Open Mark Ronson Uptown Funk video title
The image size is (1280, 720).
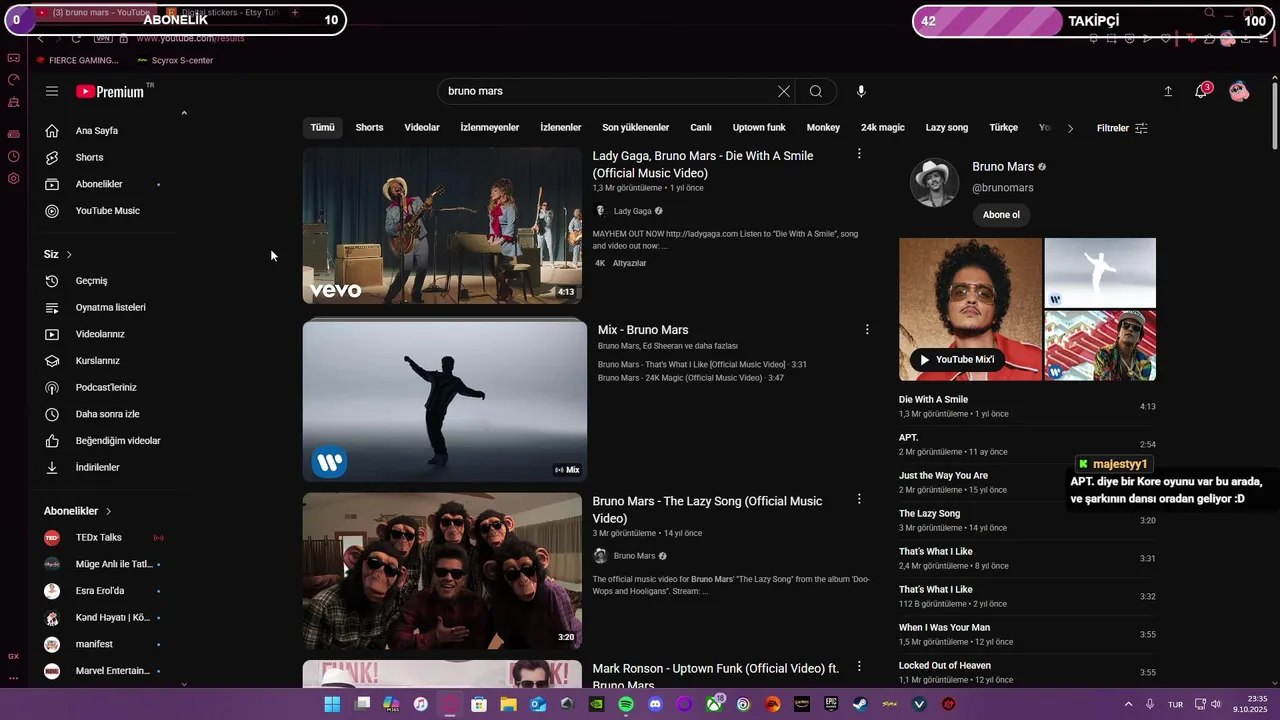tap(715, 676)
